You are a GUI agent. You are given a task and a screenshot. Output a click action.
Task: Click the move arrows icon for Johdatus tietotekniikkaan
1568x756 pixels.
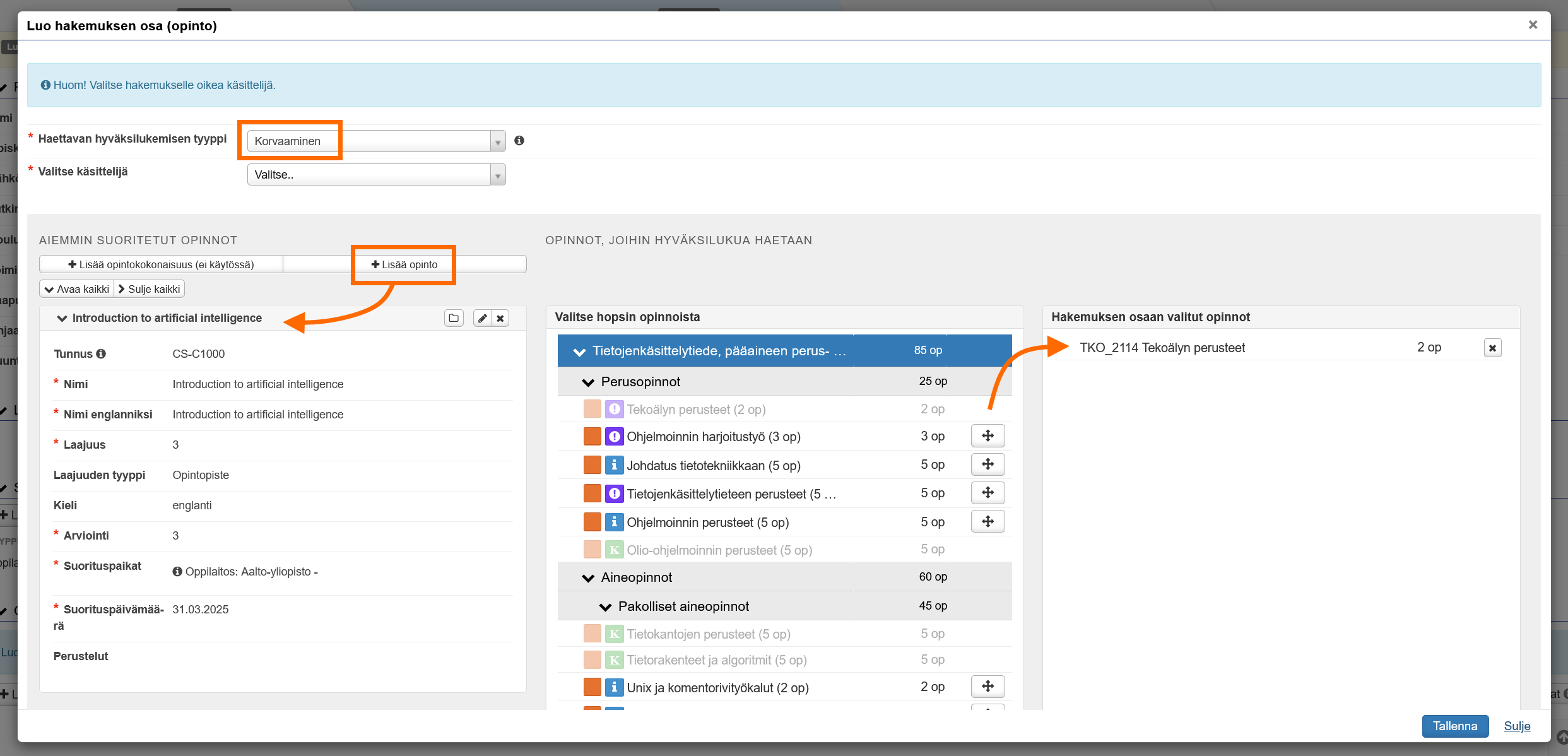[x=987, y=464]
